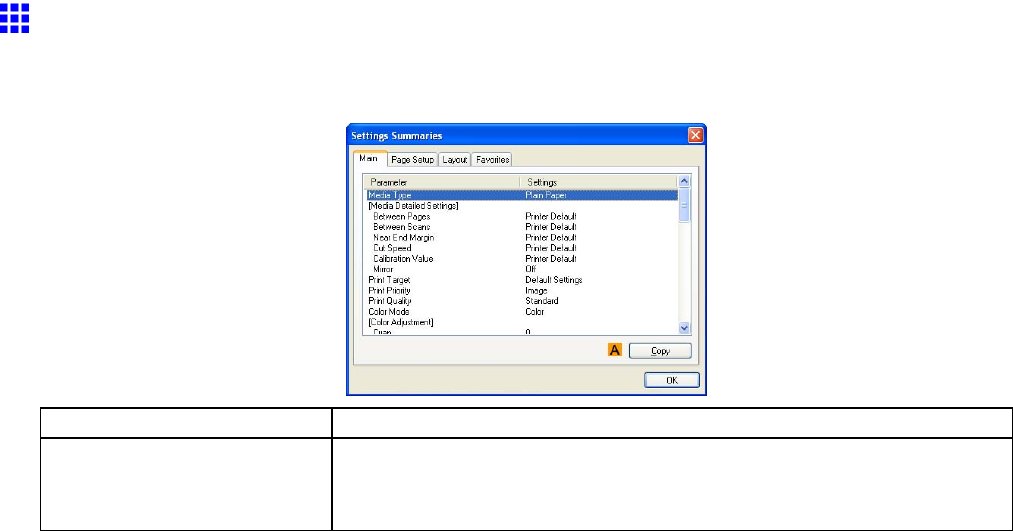
Task: Select the Print Priority parameter
Action: click(x=389, y=291)
